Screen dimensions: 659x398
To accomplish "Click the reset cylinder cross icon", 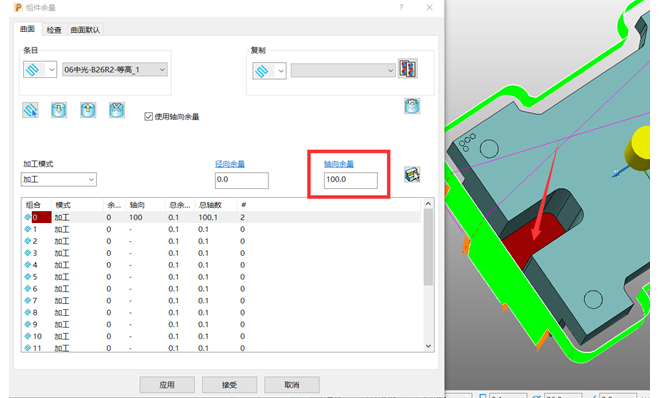I will (x=116, y=110).
